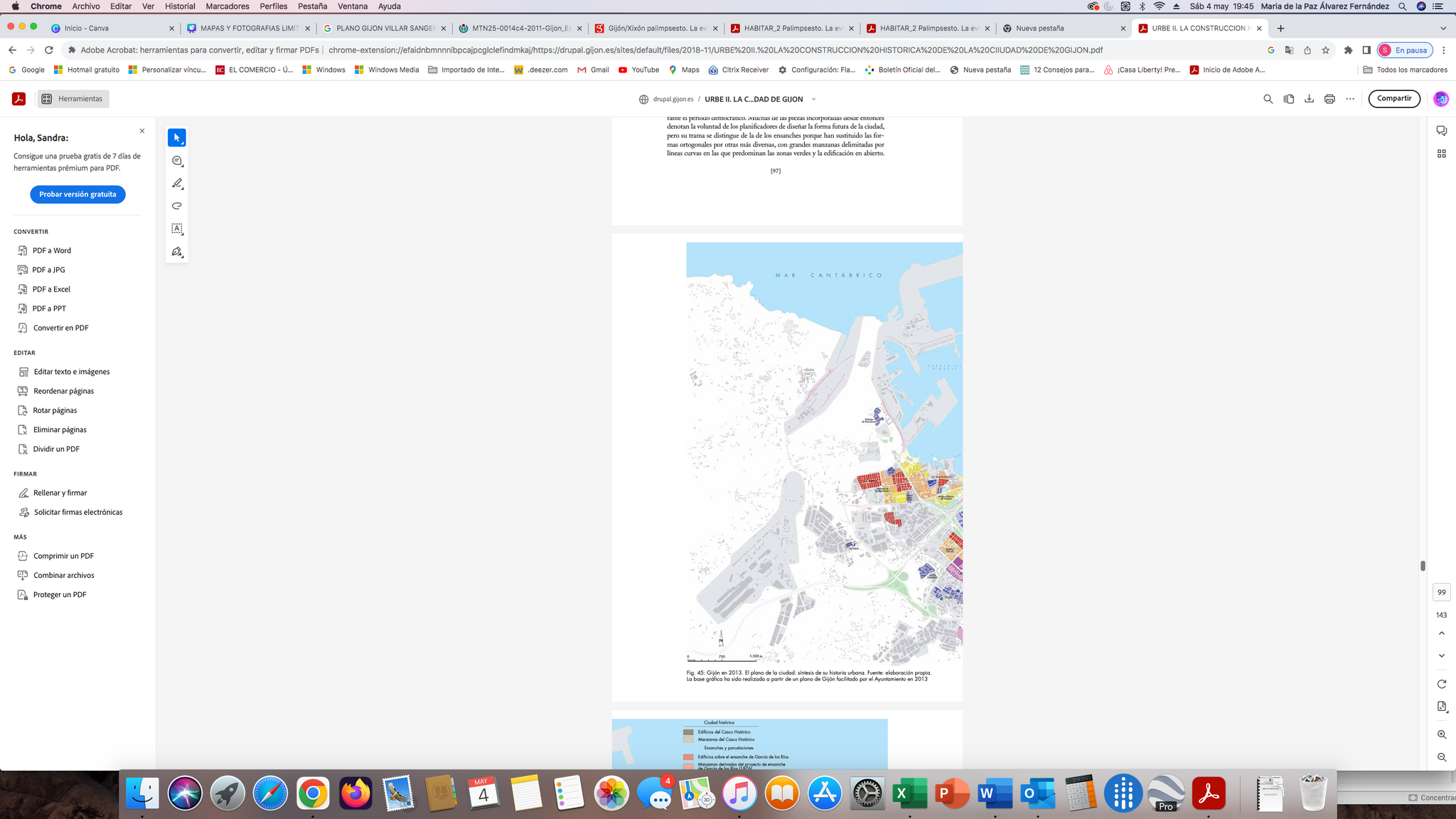
Task: Click Probar versión gratuita button
Action: (77, 194)
